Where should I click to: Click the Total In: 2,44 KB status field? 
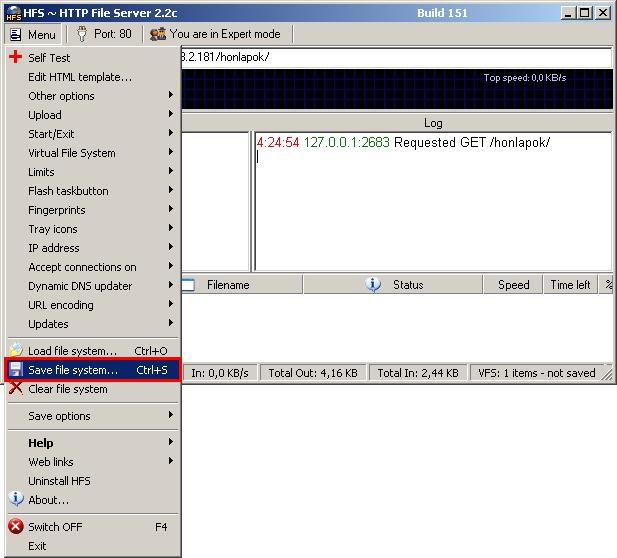pos(418,373)
